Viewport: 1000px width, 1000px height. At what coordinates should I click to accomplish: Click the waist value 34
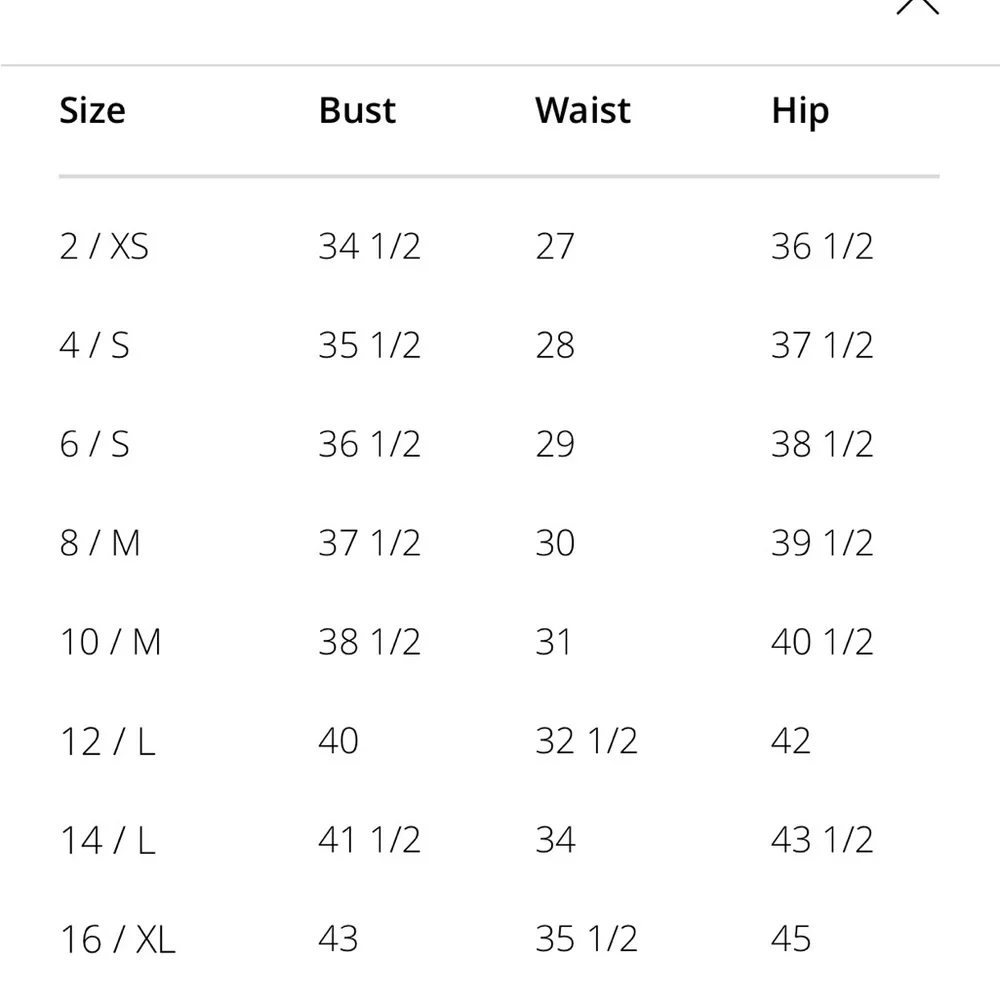click(555, 840)
